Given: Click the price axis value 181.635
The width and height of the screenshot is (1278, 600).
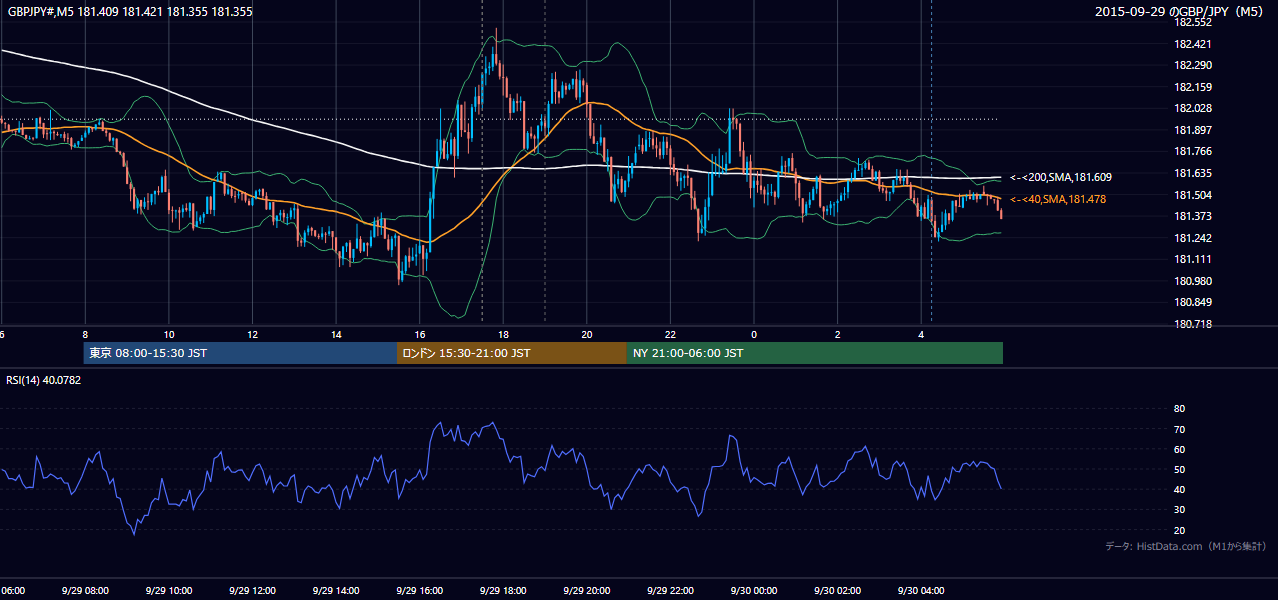Looking at the screenshot, I should 1192,173.
